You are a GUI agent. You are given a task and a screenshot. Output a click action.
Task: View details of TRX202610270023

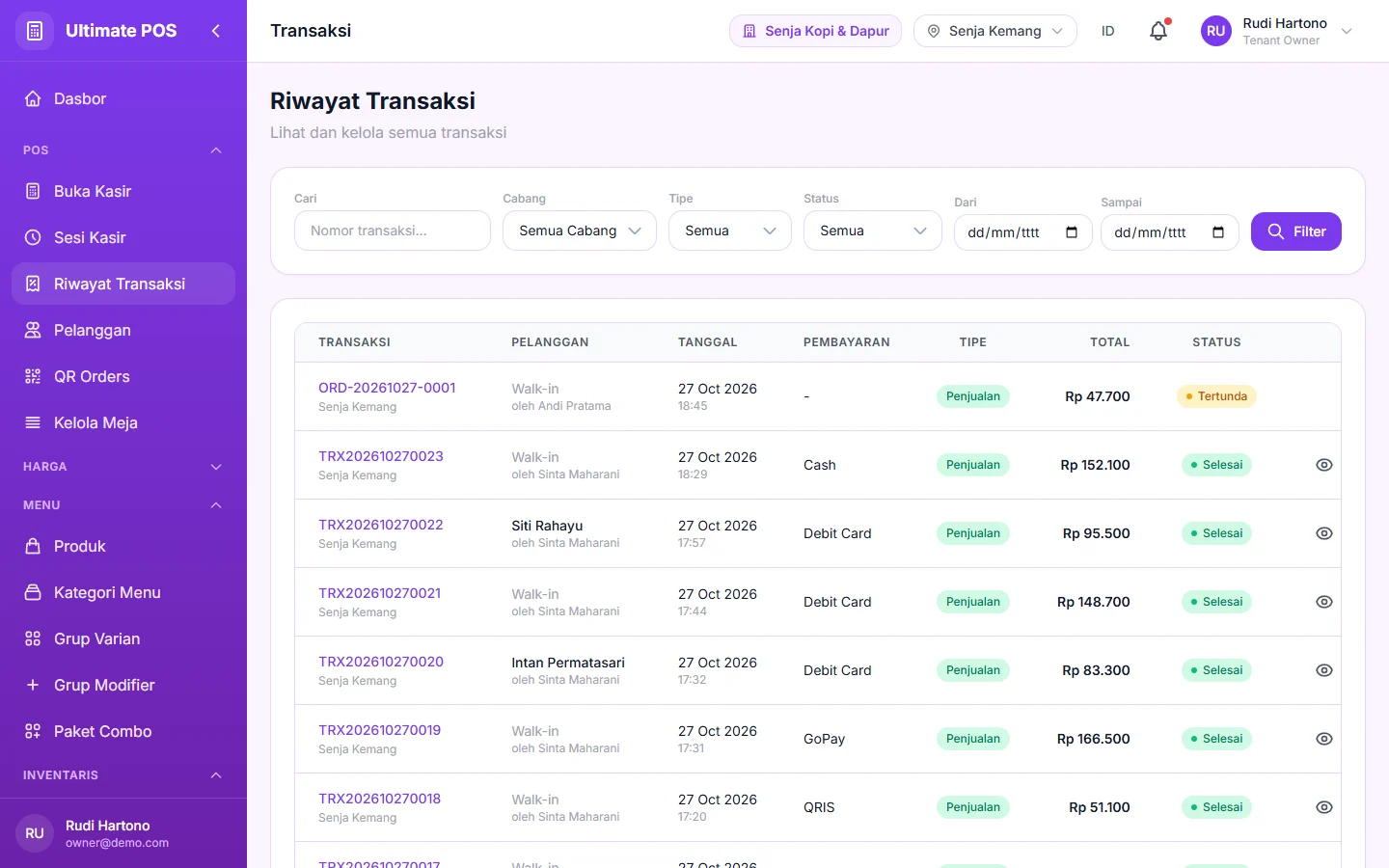click(x=1324, y=465)
